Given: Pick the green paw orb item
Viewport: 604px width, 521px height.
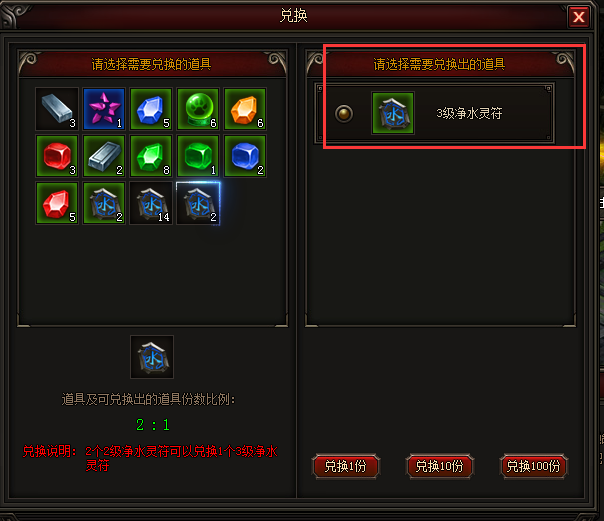Looking at the screenshot, I should [x=198, y=109].
